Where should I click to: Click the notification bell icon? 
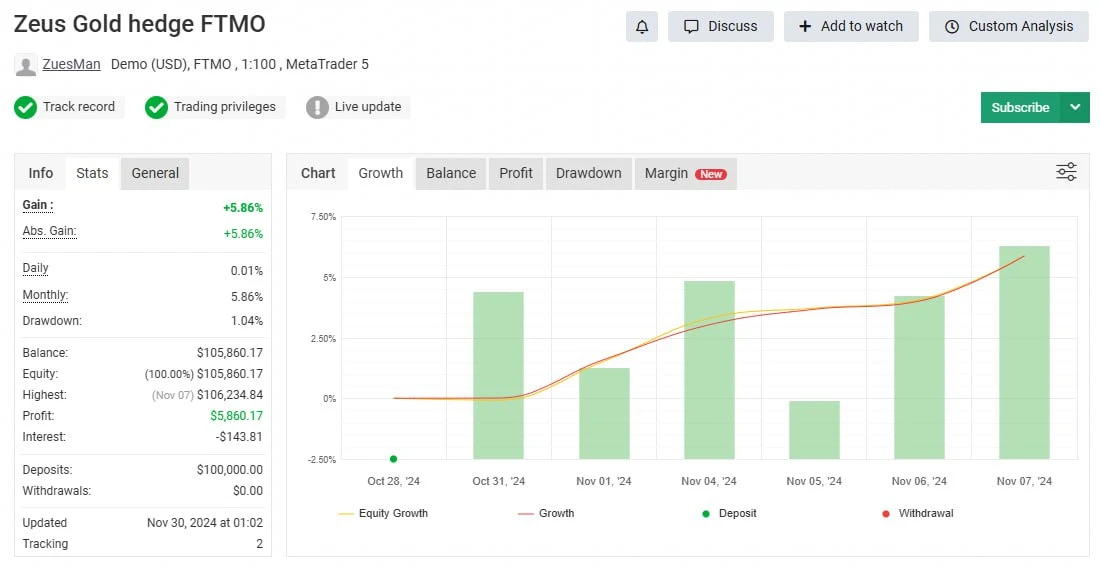pyautogui.click(x=642, y=27)
